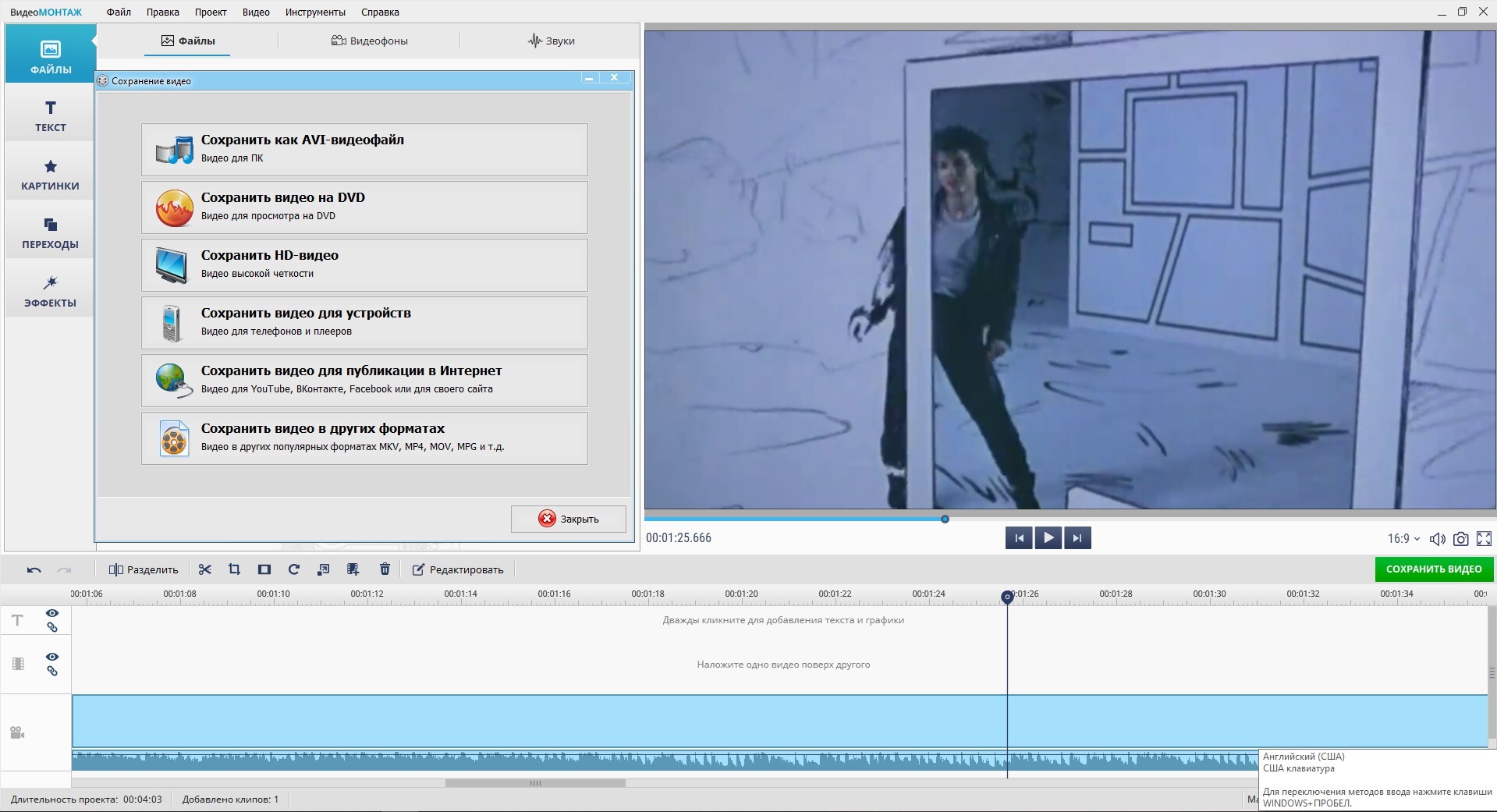
Task: Click the scissors cut icon in timeline toolbar
Action: [205, 569]
